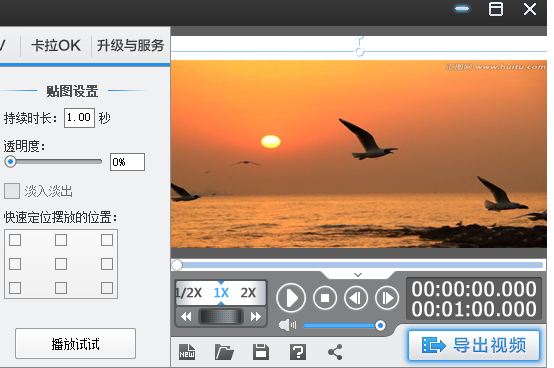Create a new project with New icon
554x368 pixels.
(187, 352)
